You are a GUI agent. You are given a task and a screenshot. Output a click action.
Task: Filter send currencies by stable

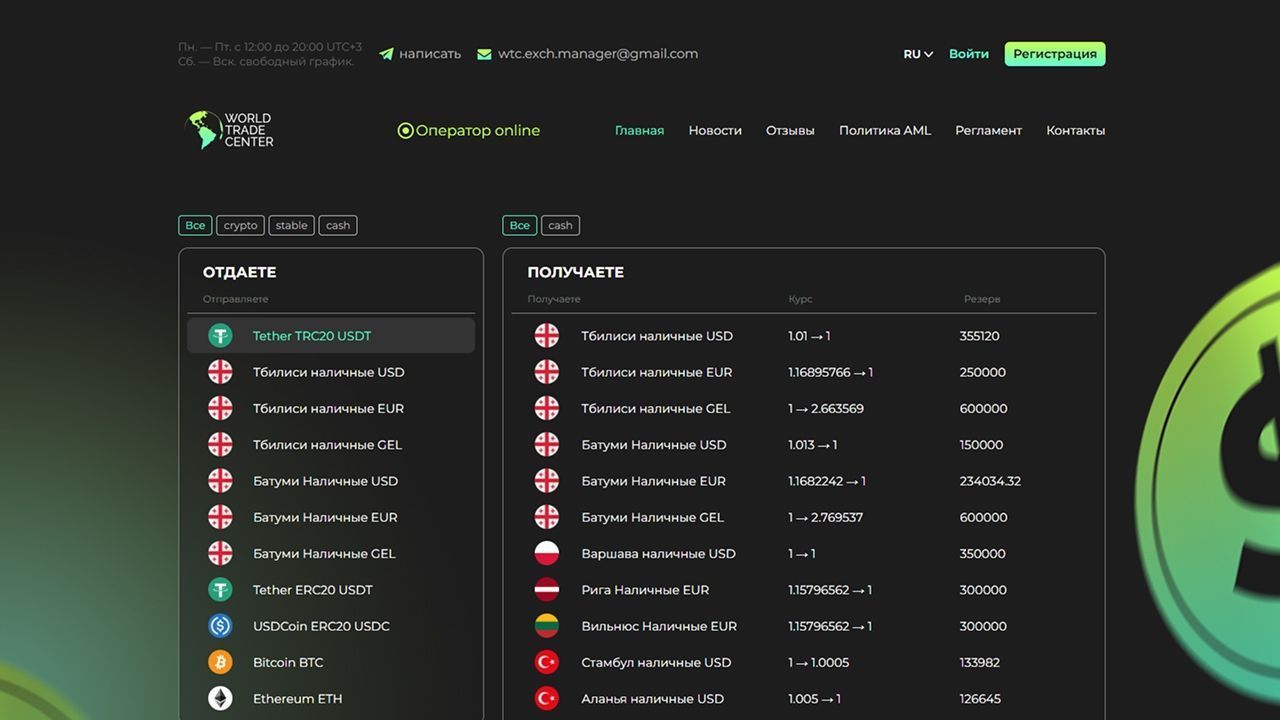tap(291, 225)
